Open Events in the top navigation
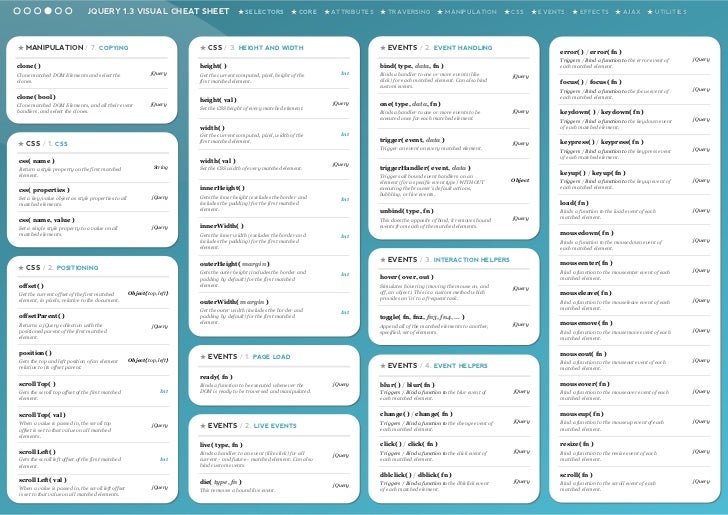The height and width of the screenshot is (515, 728). pos(548,12)
